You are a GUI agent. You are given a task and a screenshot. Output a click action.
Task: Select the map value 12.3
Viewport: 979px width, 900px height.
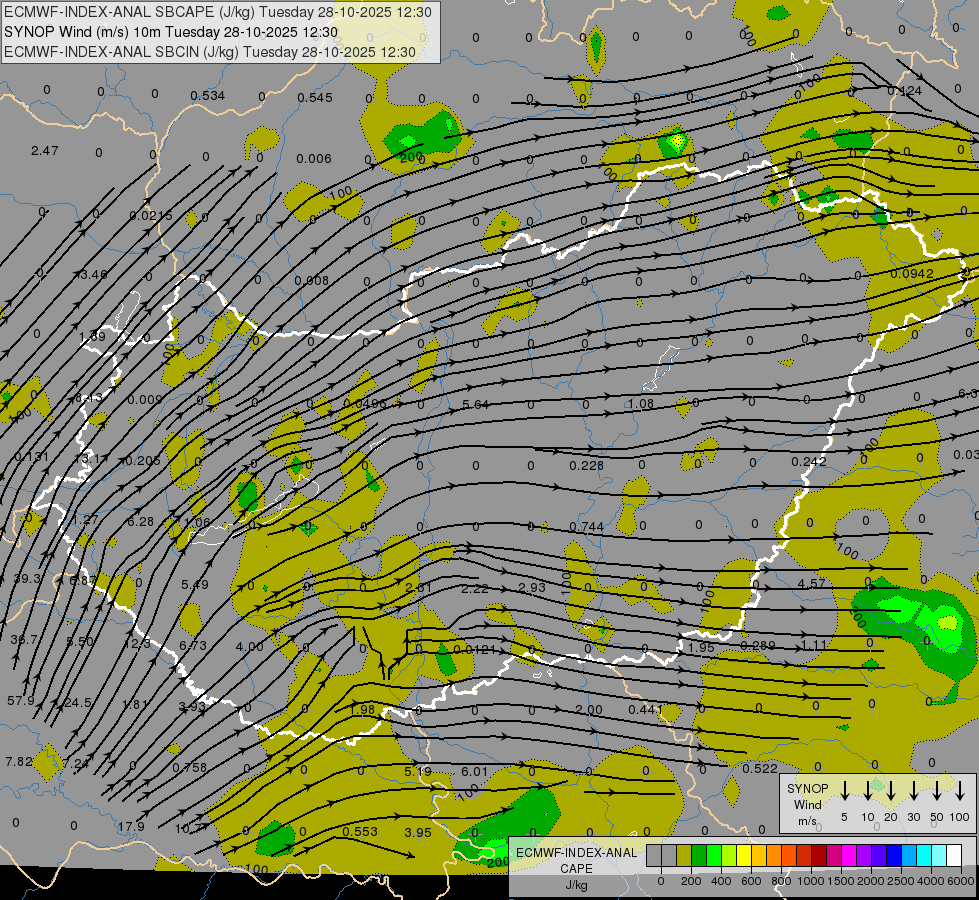tap(137, 643)
